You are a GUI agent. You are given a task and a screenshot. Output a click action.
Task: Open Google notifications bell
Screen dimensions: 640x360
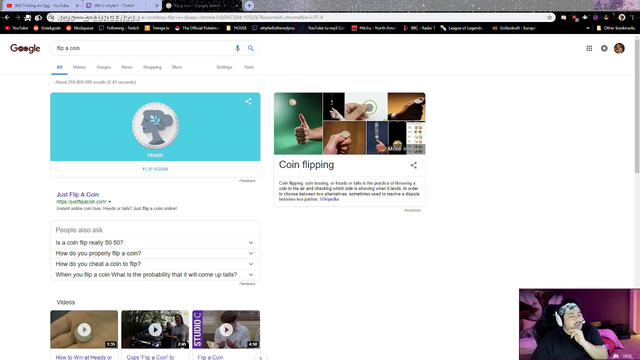[x=604, y=48]
